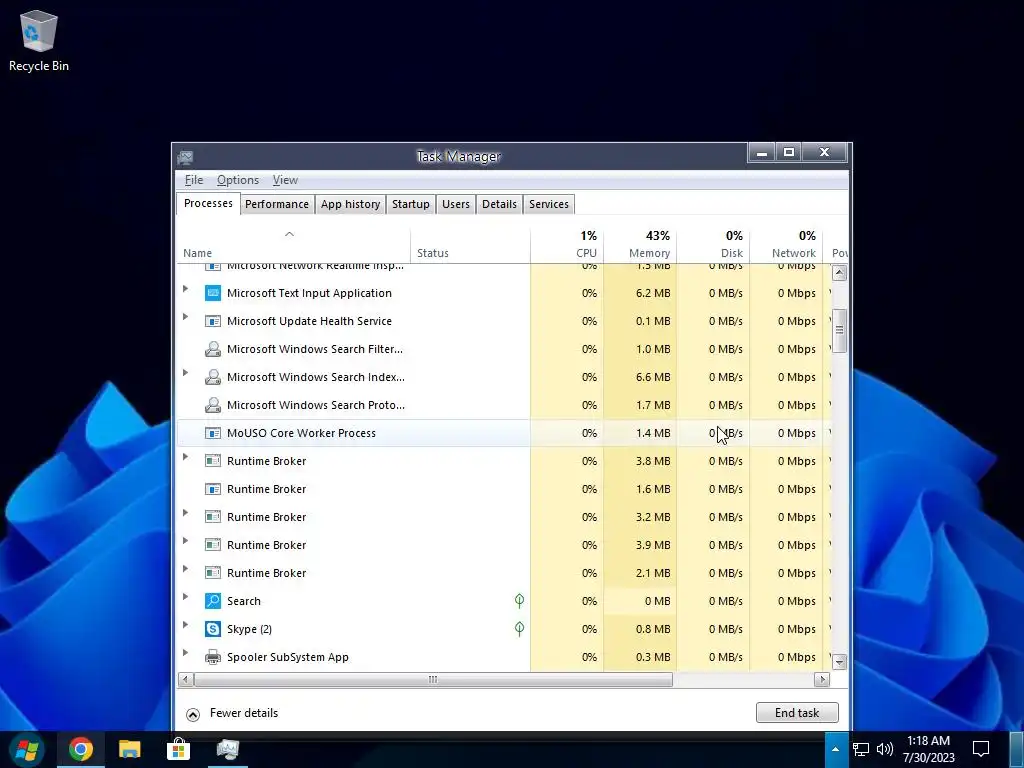Click the Runtime Broker icon in the 3.9 MB row

tap(213, 545)
